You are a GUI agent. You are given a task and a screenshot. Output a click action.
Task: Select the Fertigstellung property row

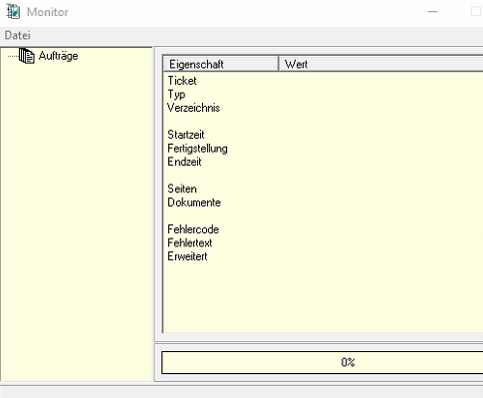(197, 148)
